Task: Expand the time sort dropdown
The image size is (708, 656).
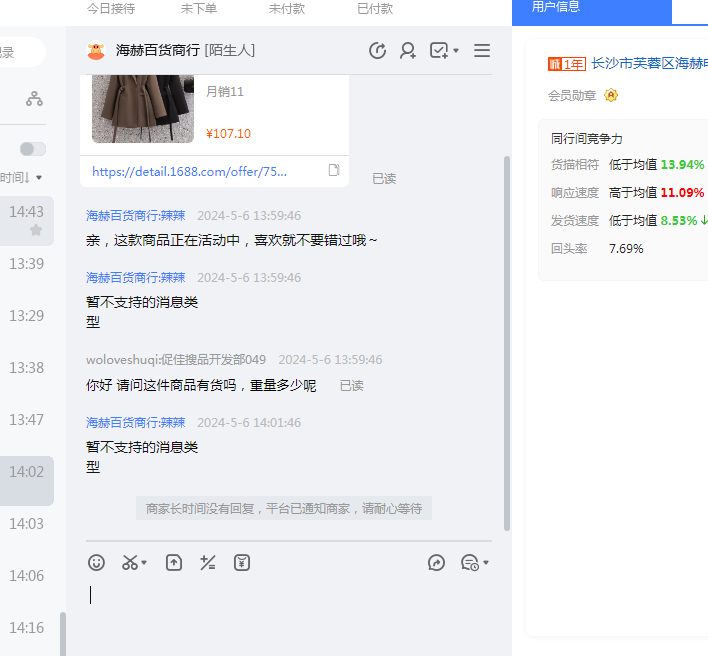Action: tap(38, 178)
